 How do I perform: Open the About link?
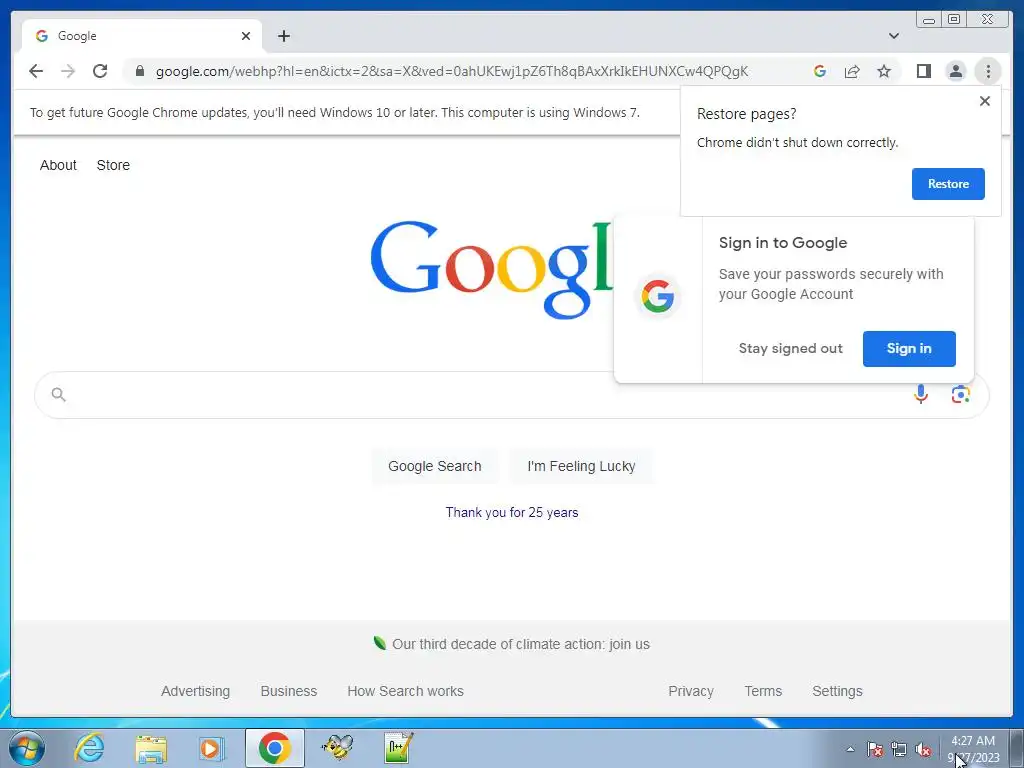click(58, 165)
